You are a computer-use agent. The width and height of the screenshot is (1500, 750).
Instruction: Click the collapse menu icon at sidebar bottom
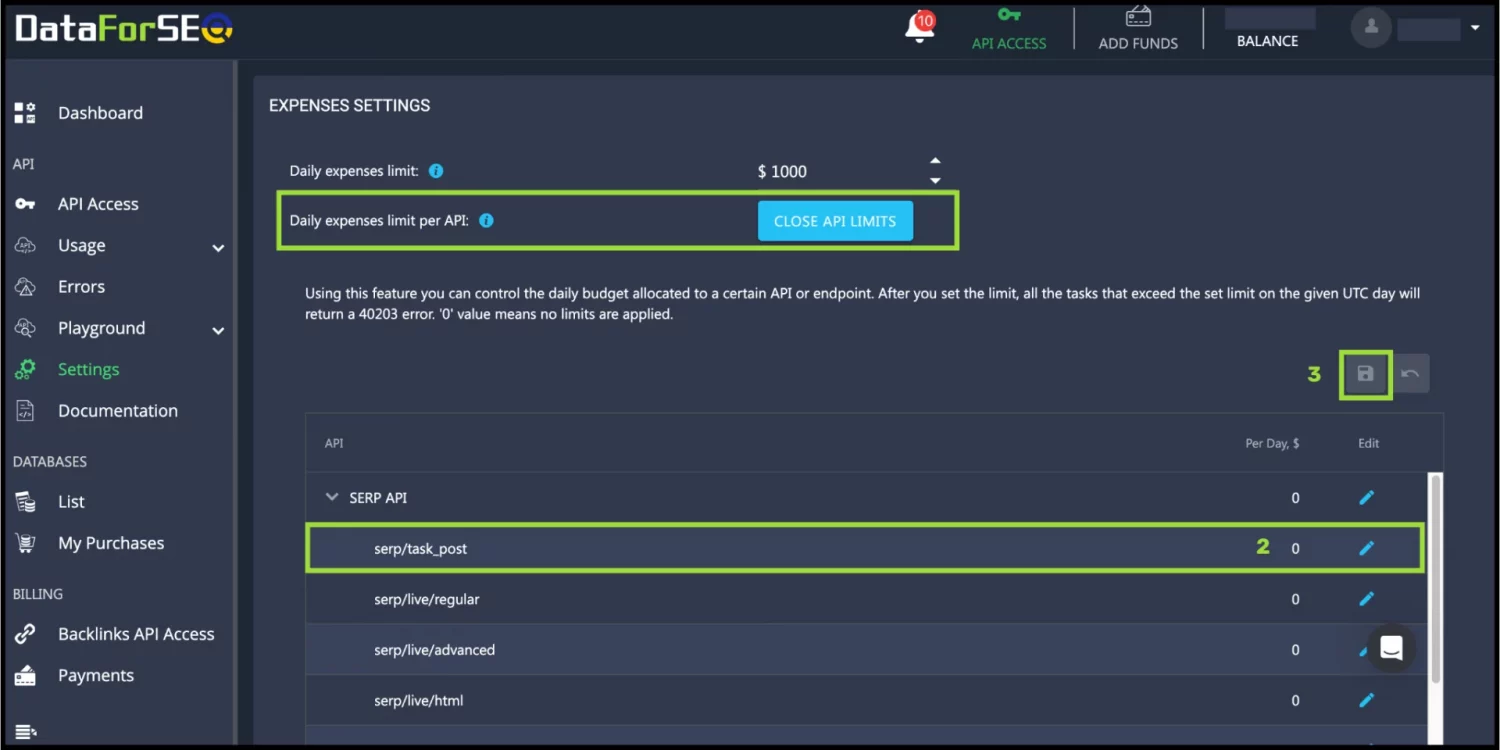tap(25, 733)
